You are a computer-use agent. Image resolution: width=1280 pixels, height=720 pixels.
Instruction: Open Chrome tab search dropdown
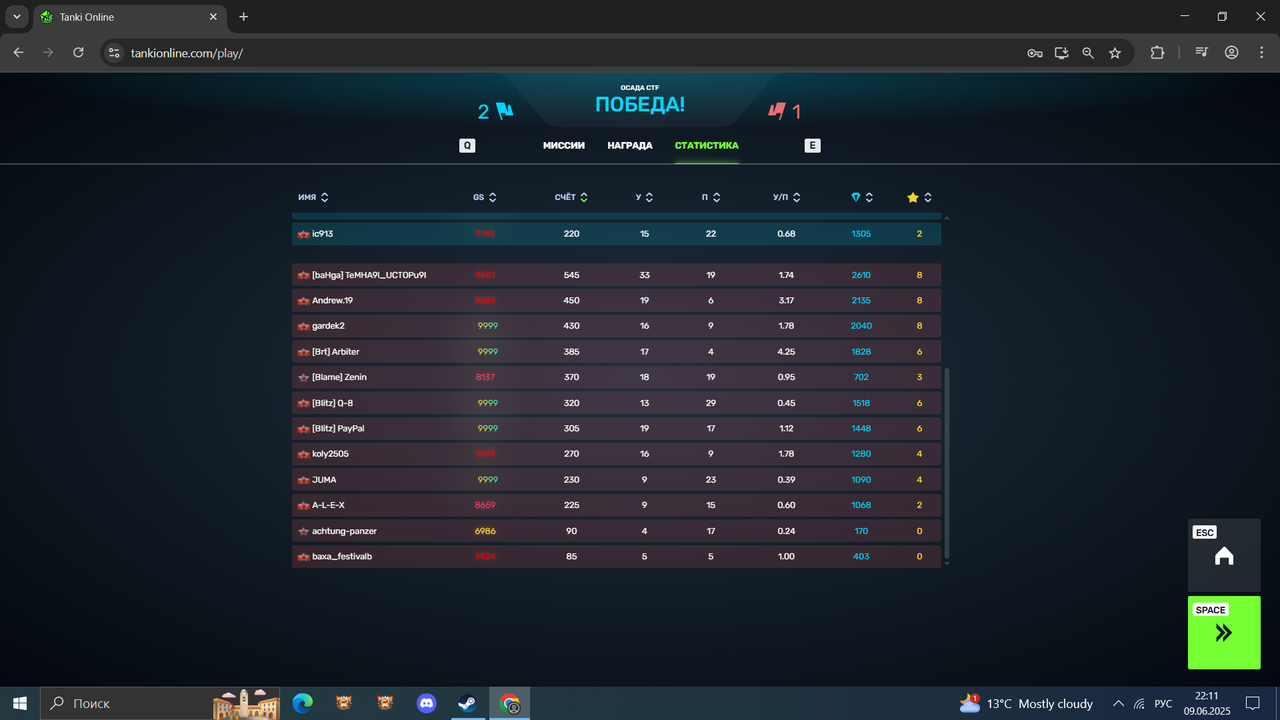pyautogui.click(x=17, y=17)
